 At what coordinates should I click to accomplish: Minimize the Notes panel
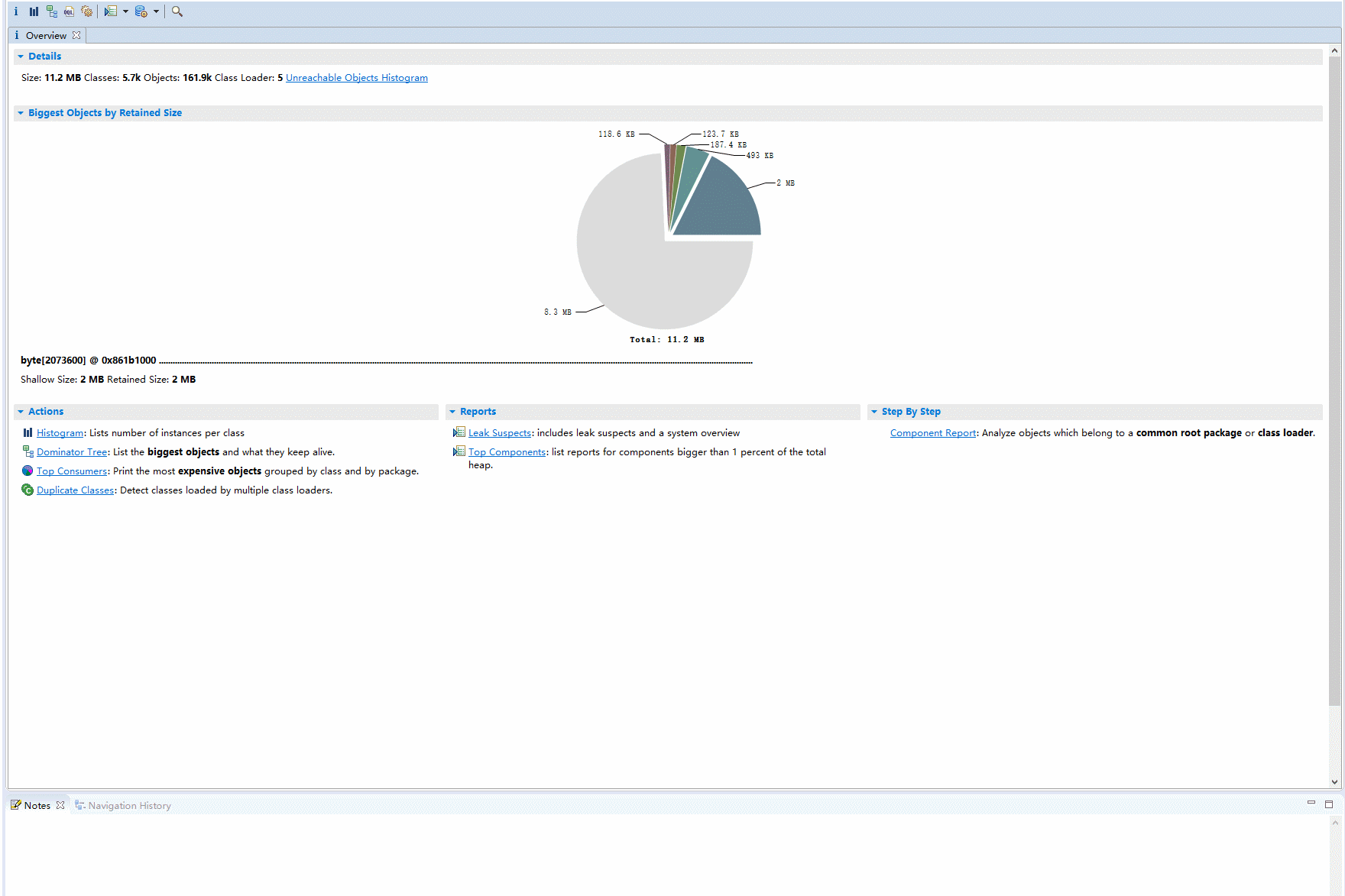coord(1311,804)
